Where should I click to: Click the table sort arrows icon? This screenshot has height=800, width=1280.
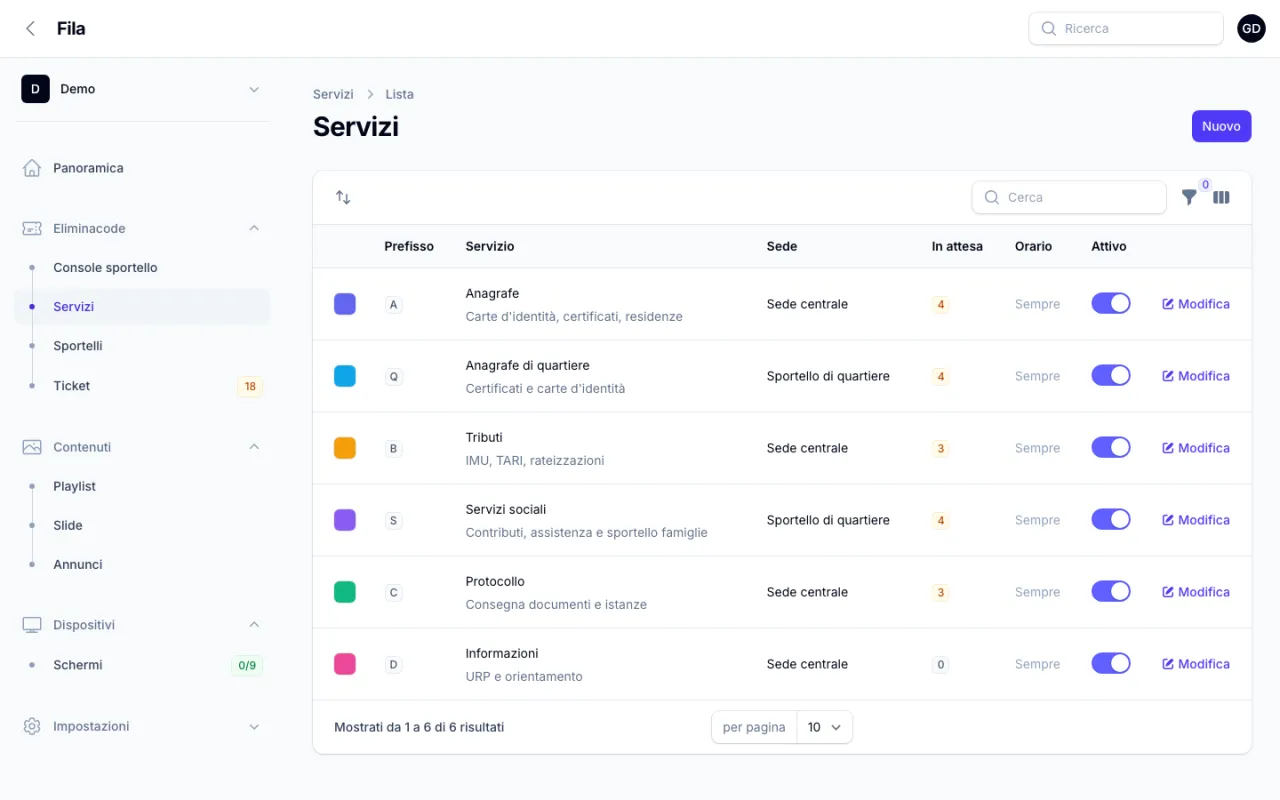[343, 197]
